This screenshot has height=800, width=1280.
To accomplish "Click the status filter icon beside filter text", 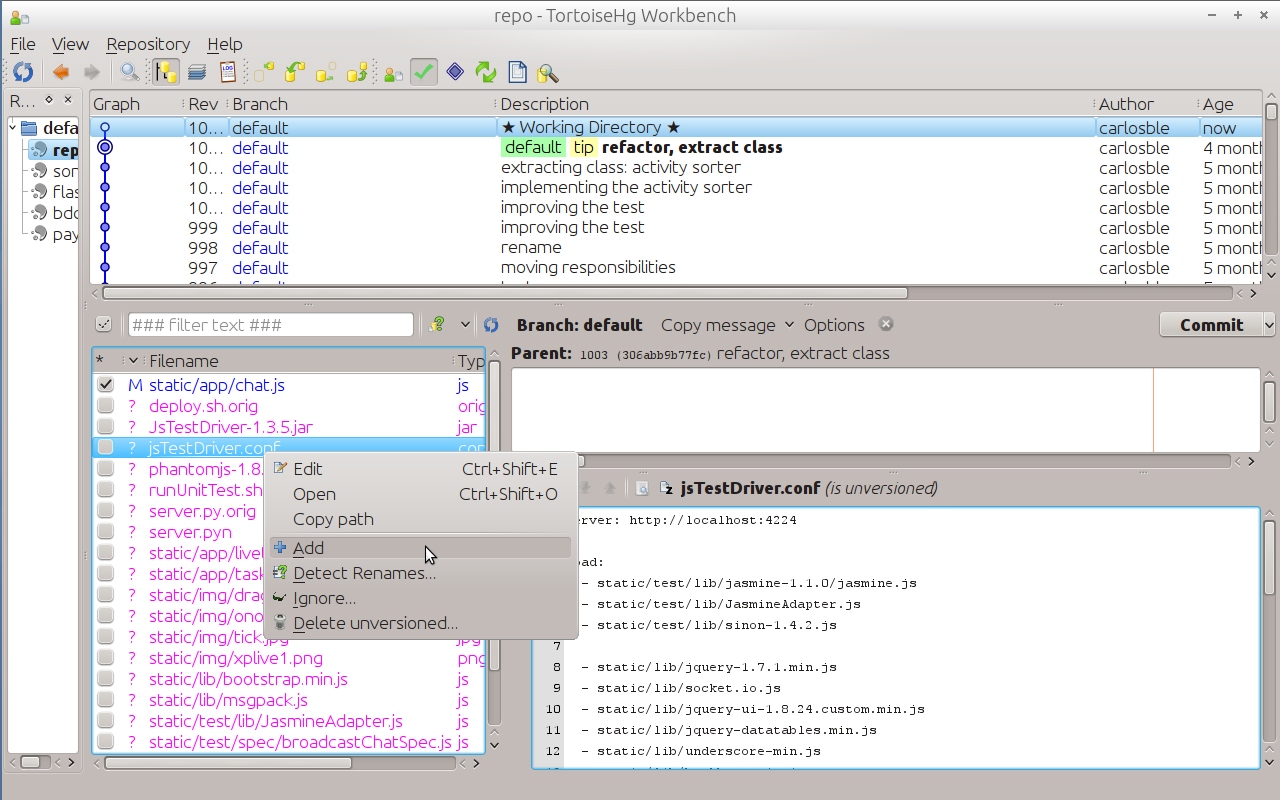I will (437, 325).
